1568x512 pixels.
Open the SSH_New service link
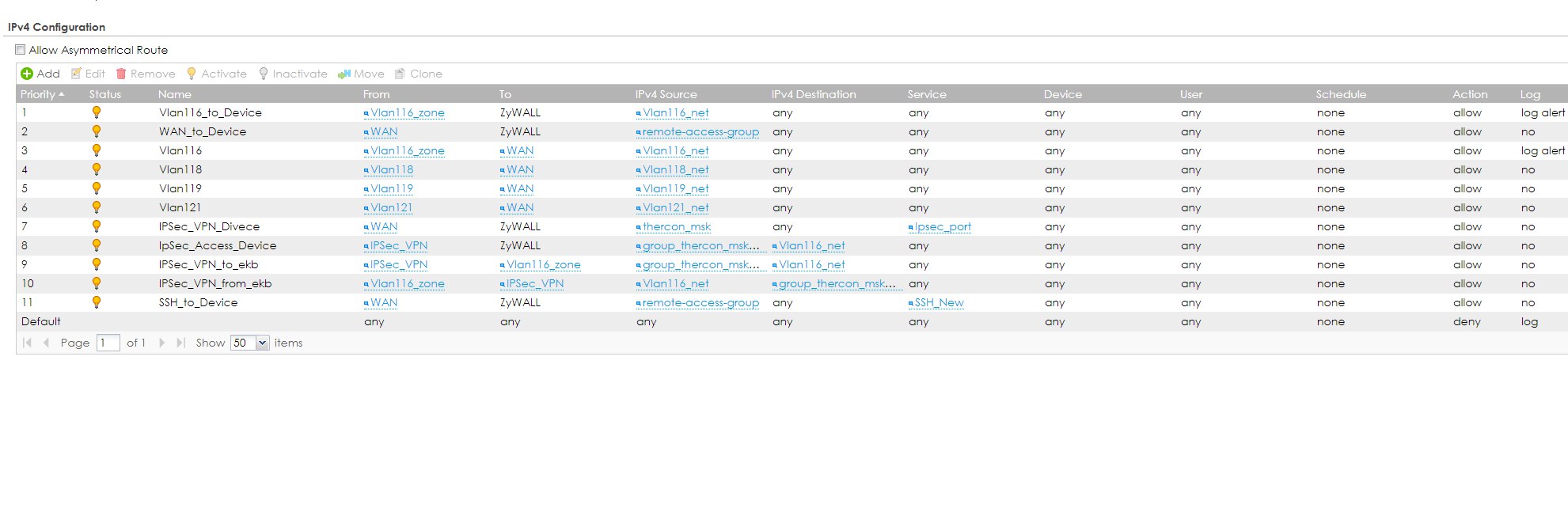939,303
